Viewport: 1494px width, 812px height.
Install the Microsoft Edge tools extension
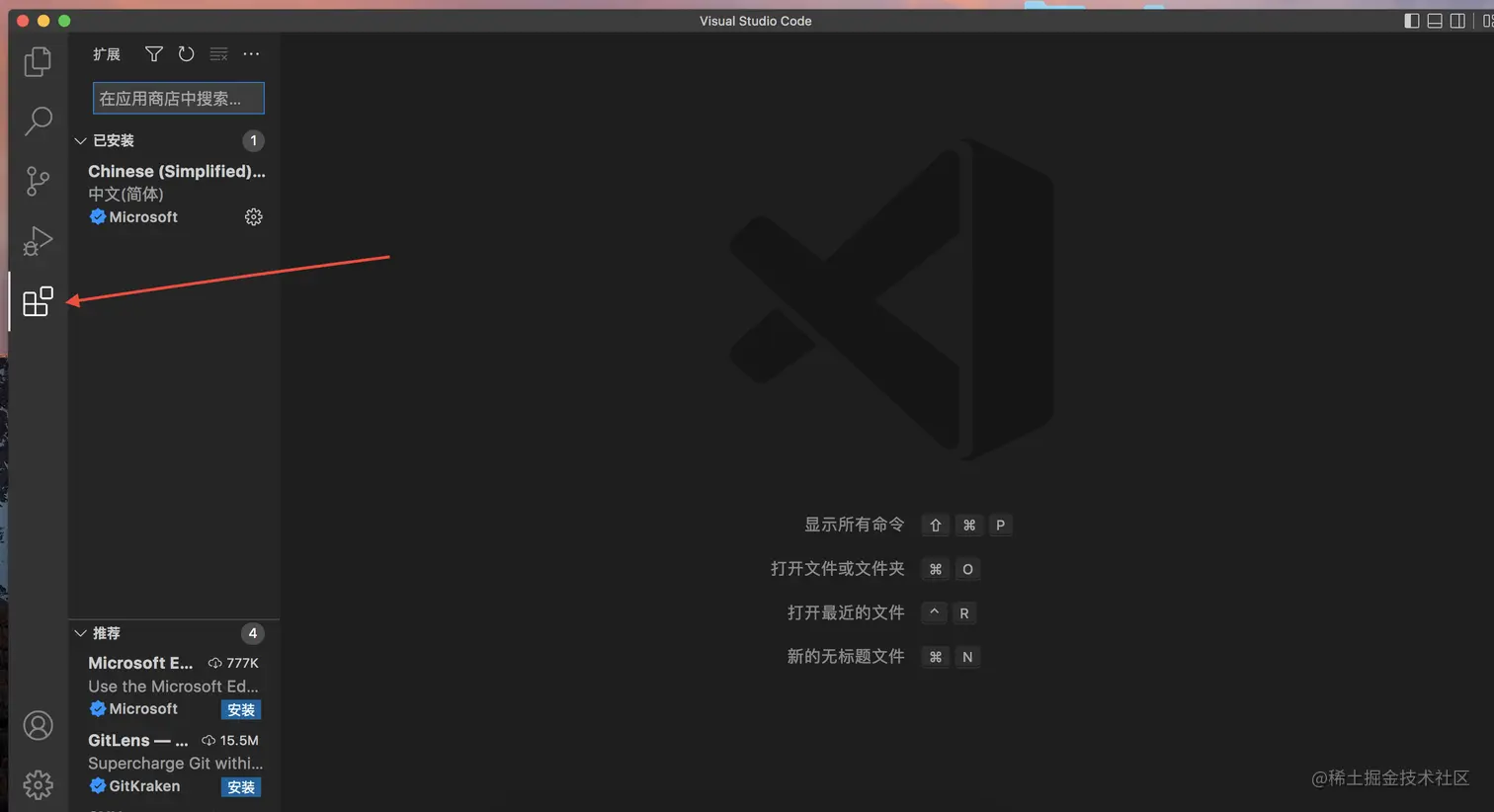[x=240, y=709]
